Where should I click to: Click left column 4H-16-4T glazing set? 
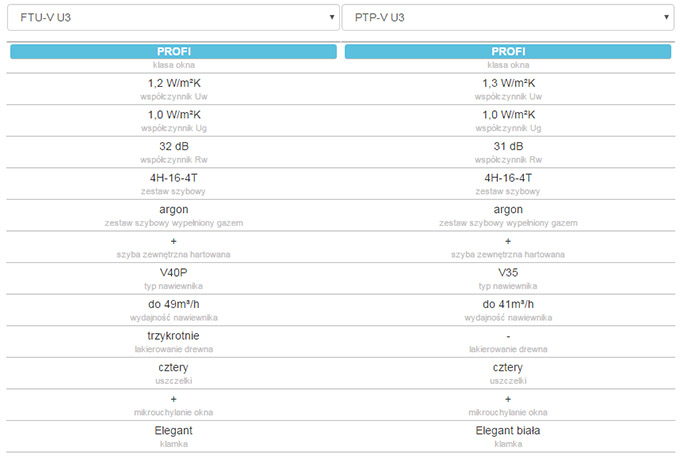coord(174,178)
